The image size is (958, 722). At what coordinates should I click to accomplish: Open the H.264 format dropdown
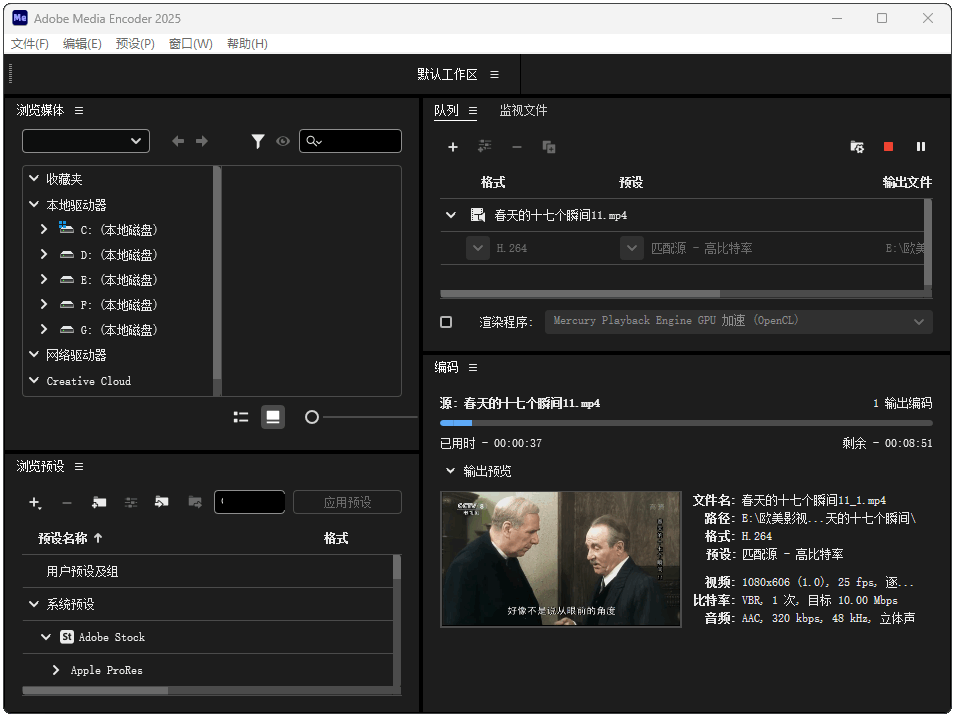(x=478, y=247)
